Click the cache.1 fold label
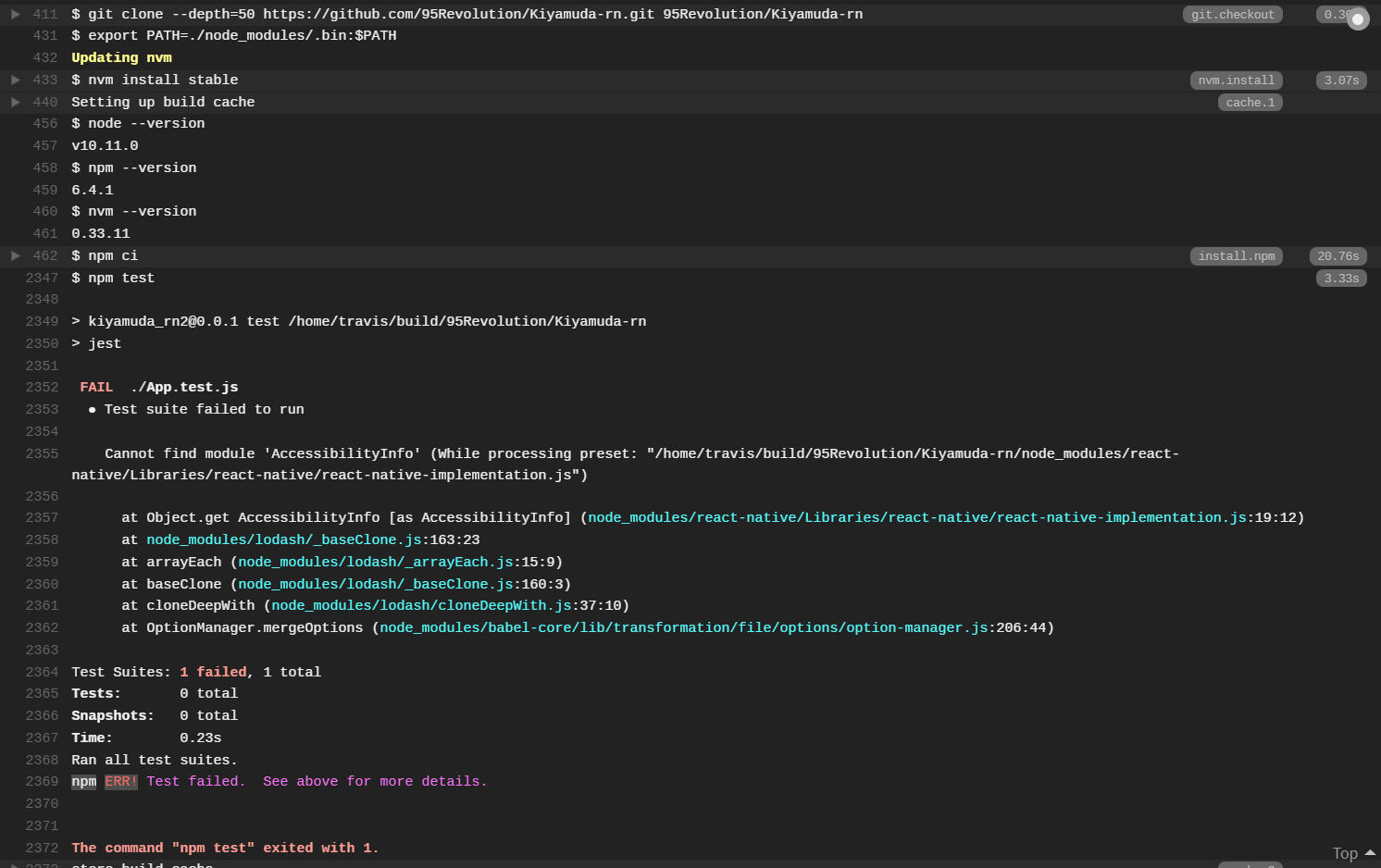This screenshot has width=1381, height=868. tap(1250, 103)
